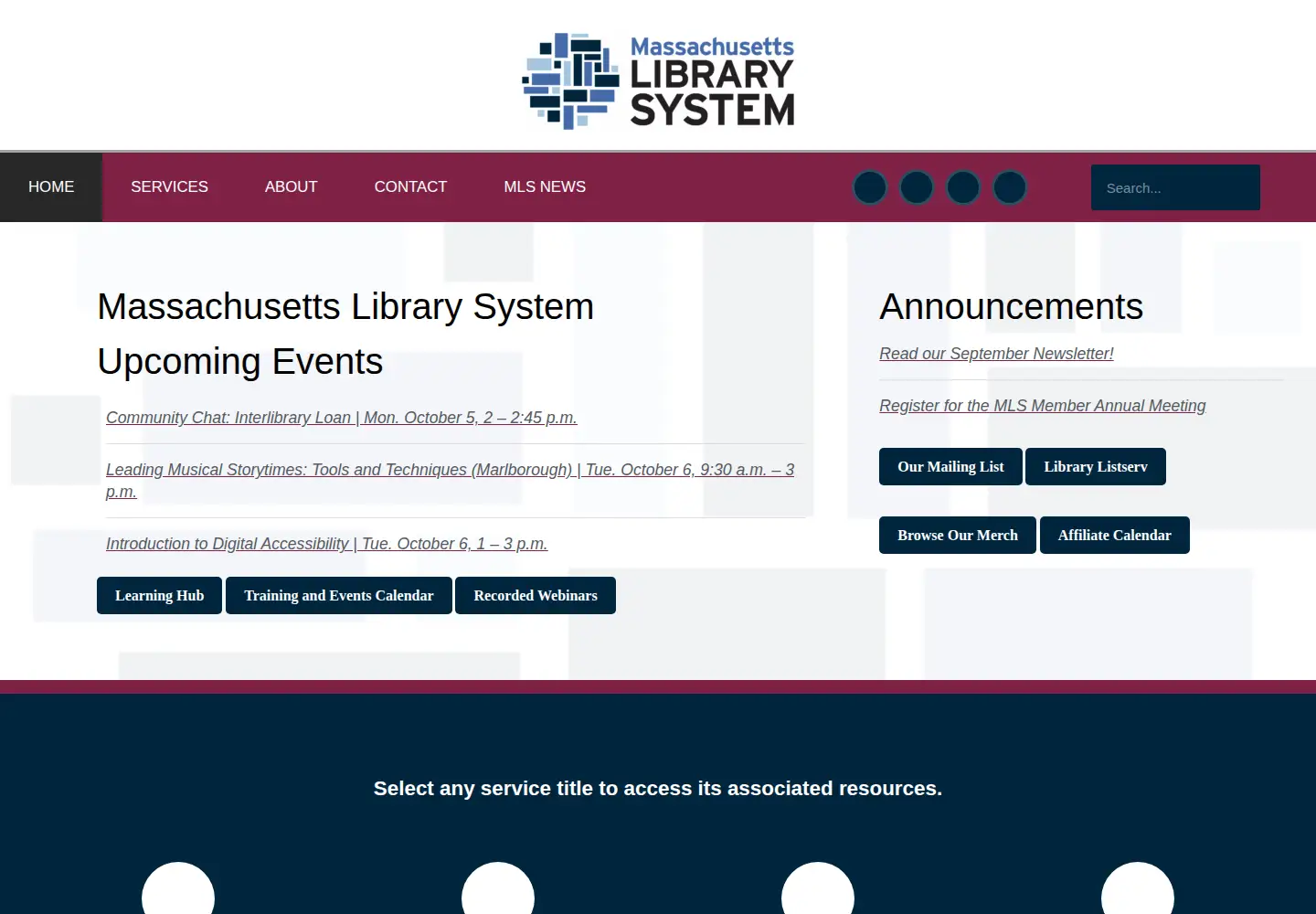
Task: Click the Recorded Webinars button
Action: tap(536, 596)
